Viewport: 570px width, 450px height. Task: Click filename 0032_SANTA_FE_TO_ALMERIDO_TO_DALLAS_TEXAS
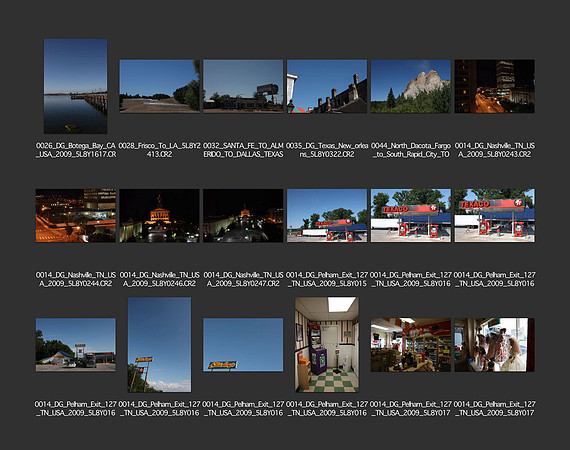point(243,150)
